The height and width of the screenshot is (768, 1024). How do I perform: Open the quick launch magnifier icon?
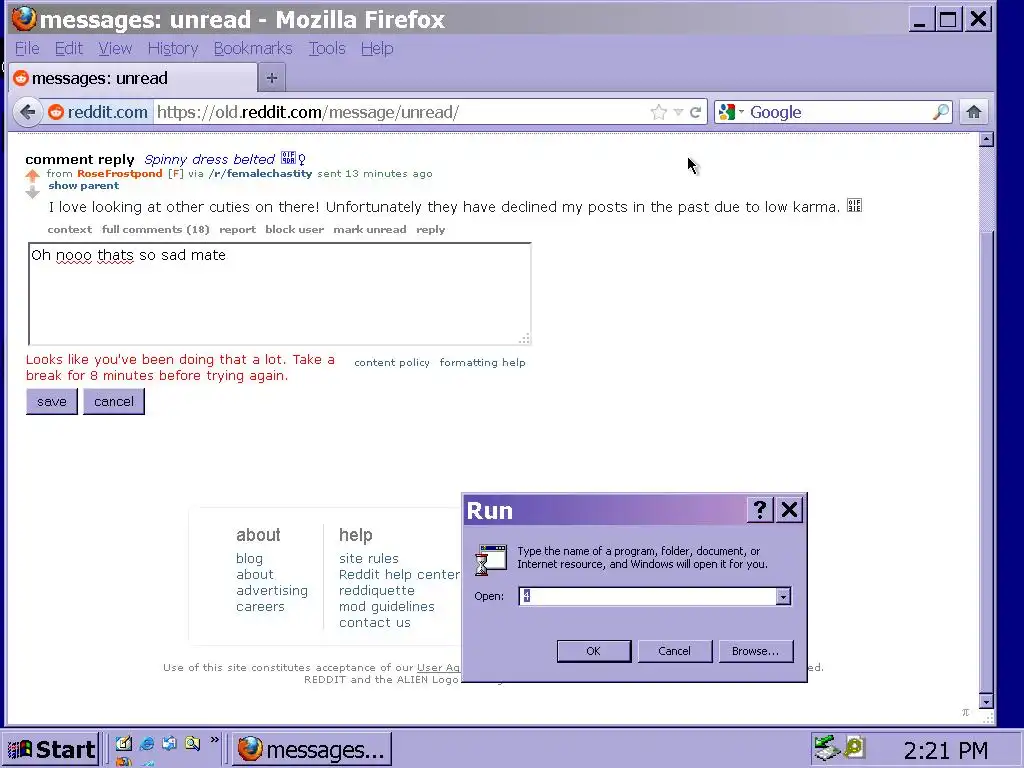pos(192,744)
